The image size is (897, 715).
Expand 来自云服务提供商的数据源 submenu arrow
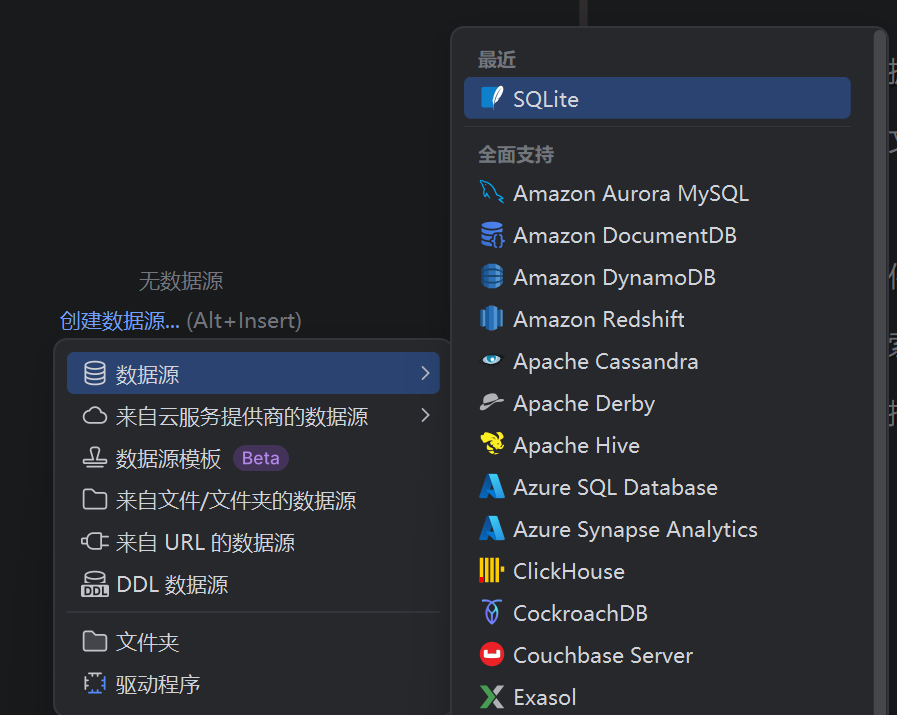pos(425,415)
